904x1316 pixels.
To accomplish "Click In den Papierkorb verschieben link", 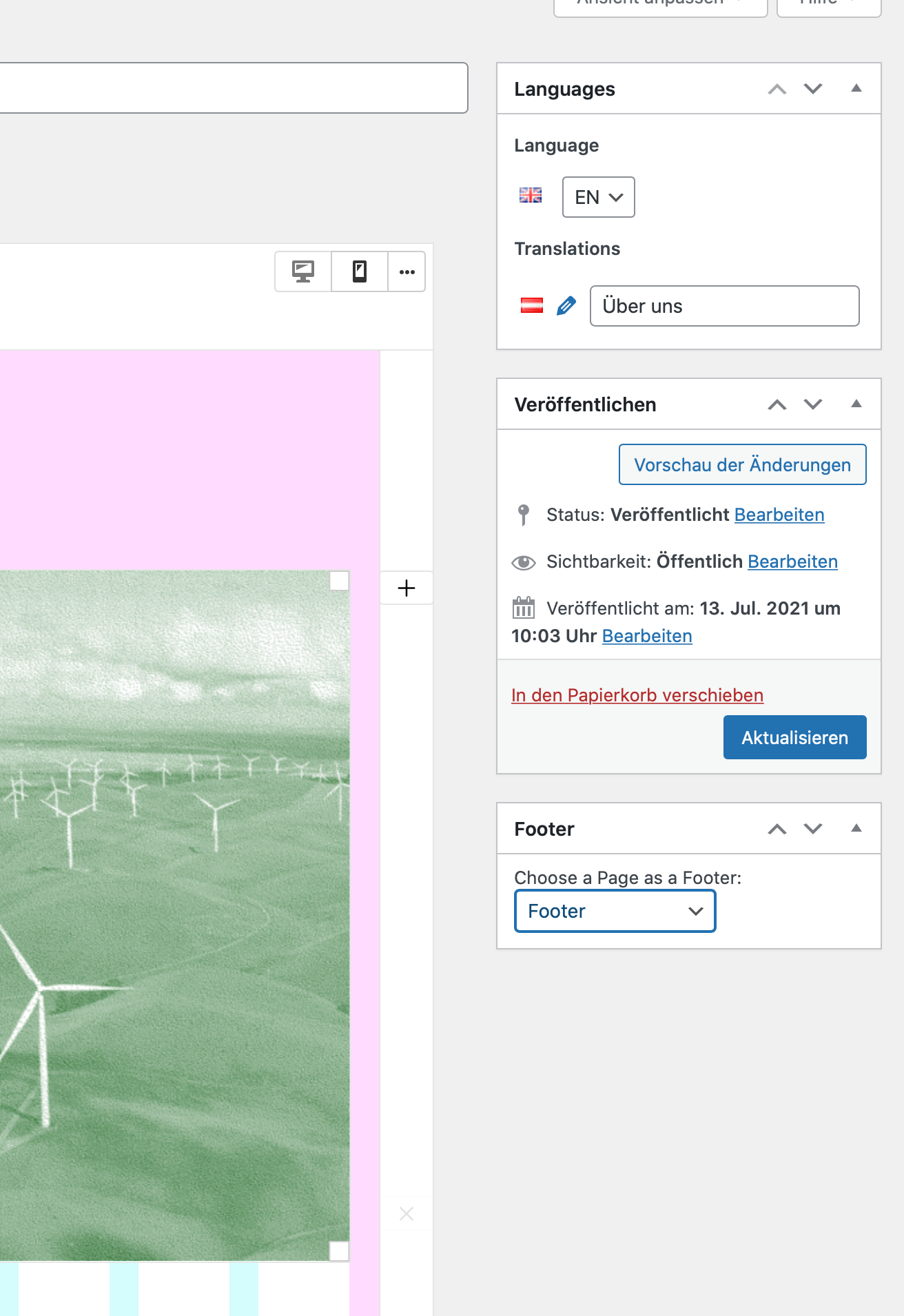I will coord(637,695).
